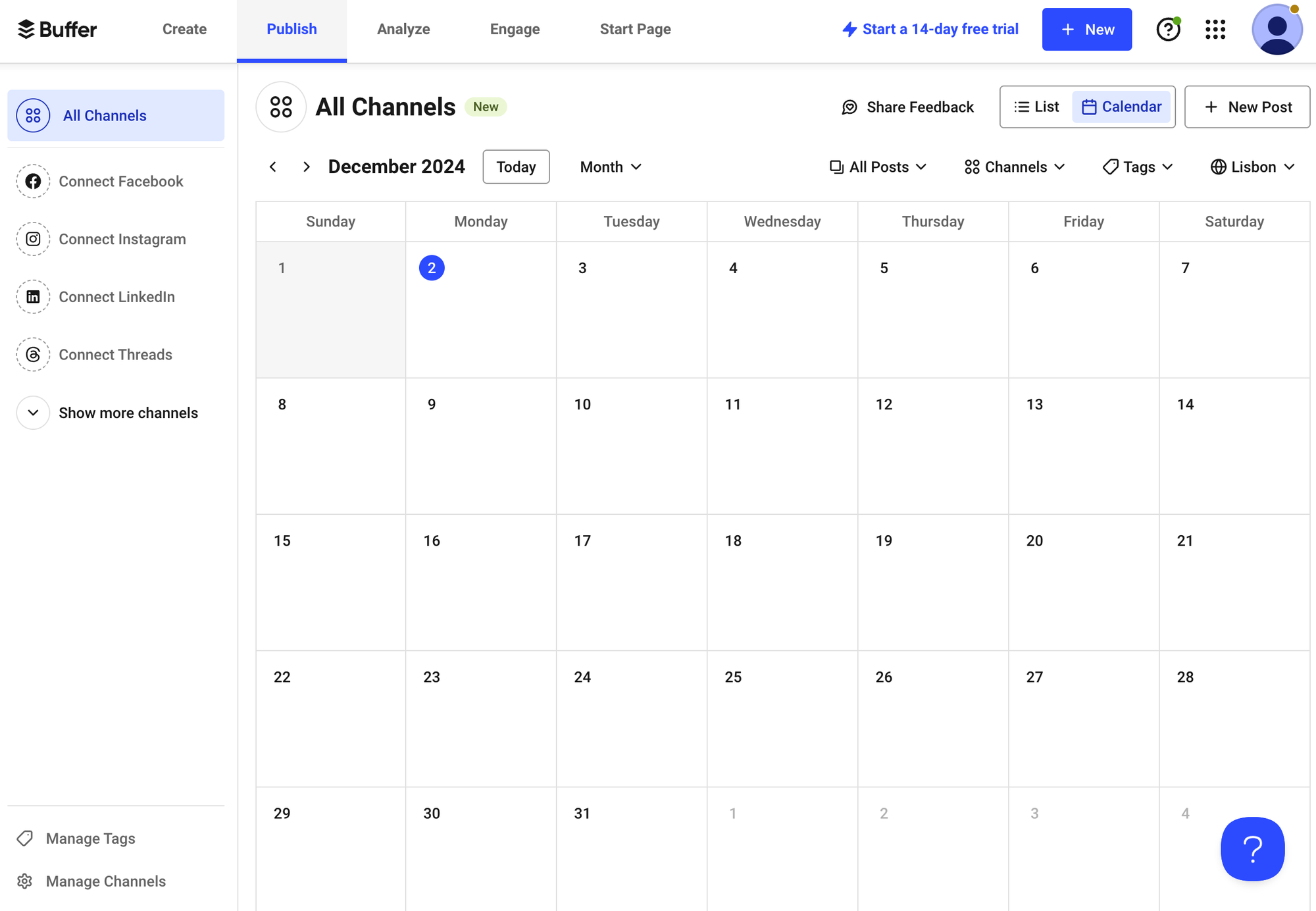Open the help question mark icon
The image size is (1316, 911).
click(1168, 29)
